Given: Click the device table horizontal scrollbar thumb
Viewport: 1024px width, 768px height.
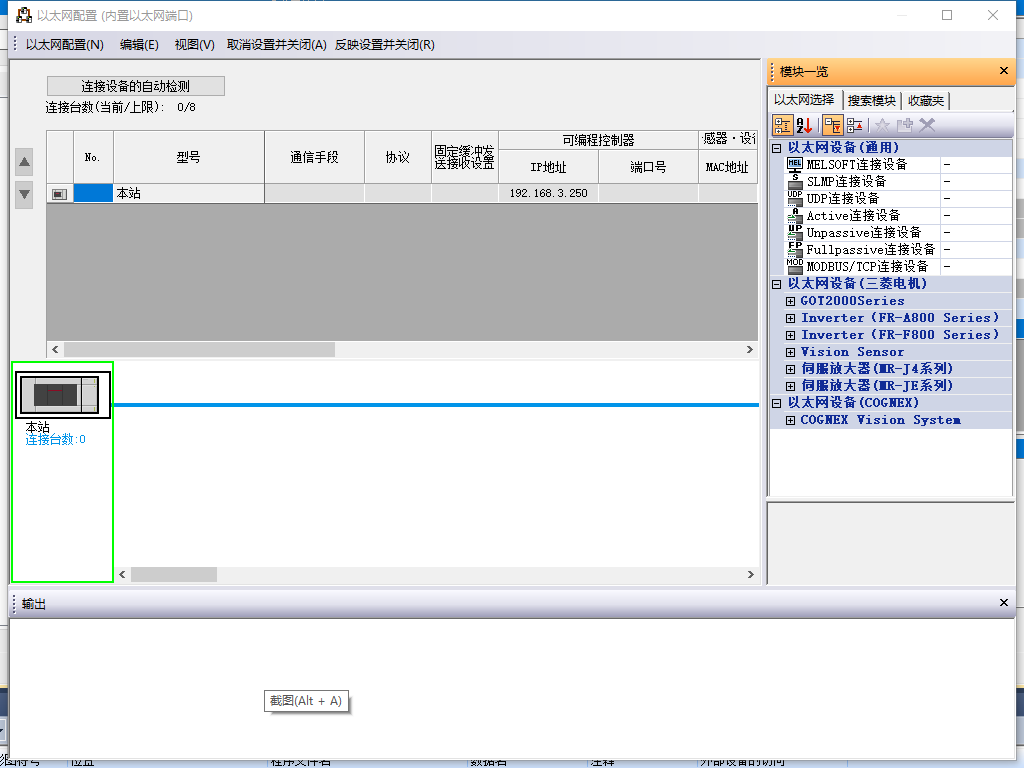Looking at the screenshot, I should point(199,350).
